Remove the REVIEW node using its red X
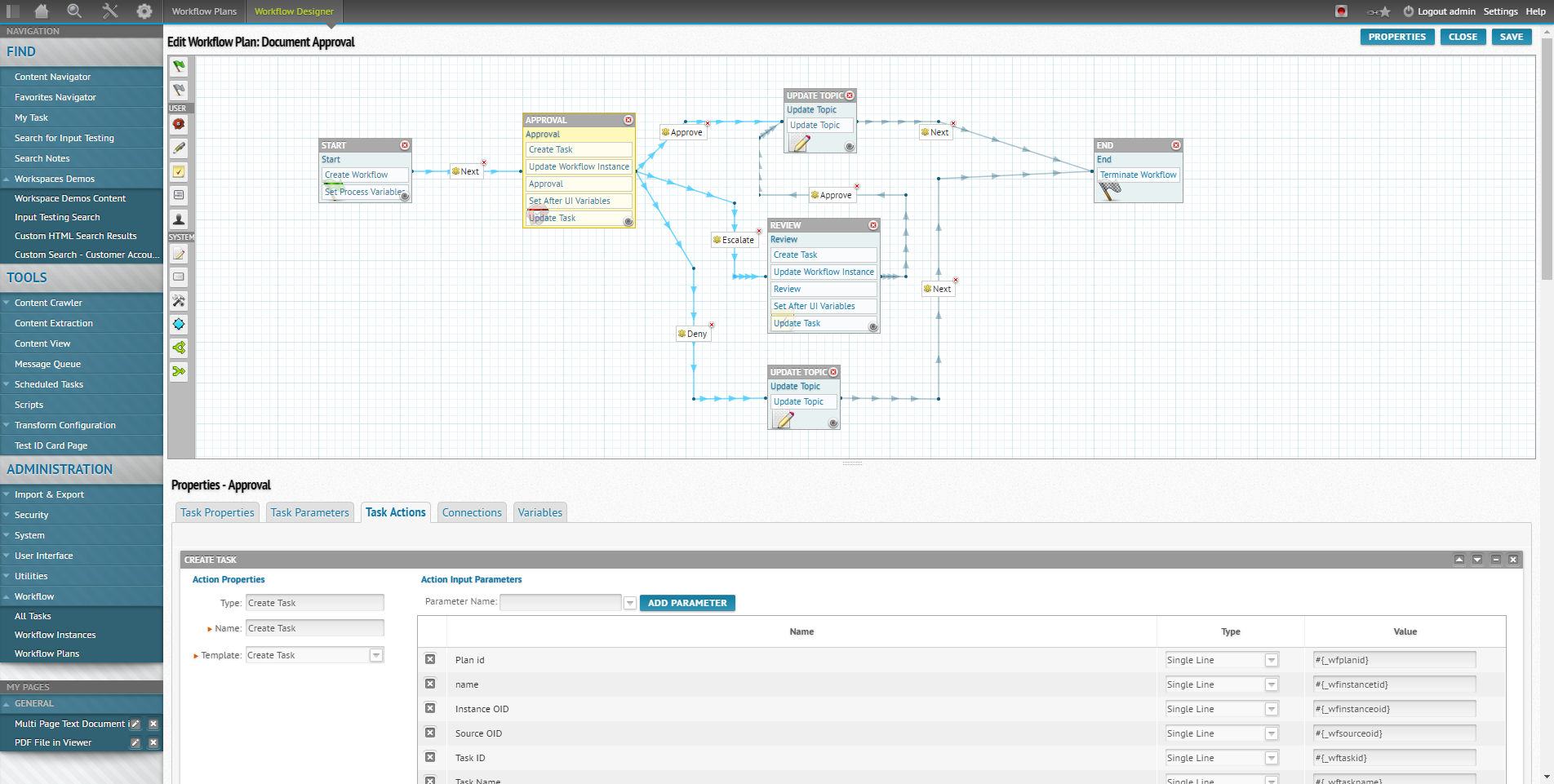The width and height of the screenshot is (1554, 784). coord(873,225)
